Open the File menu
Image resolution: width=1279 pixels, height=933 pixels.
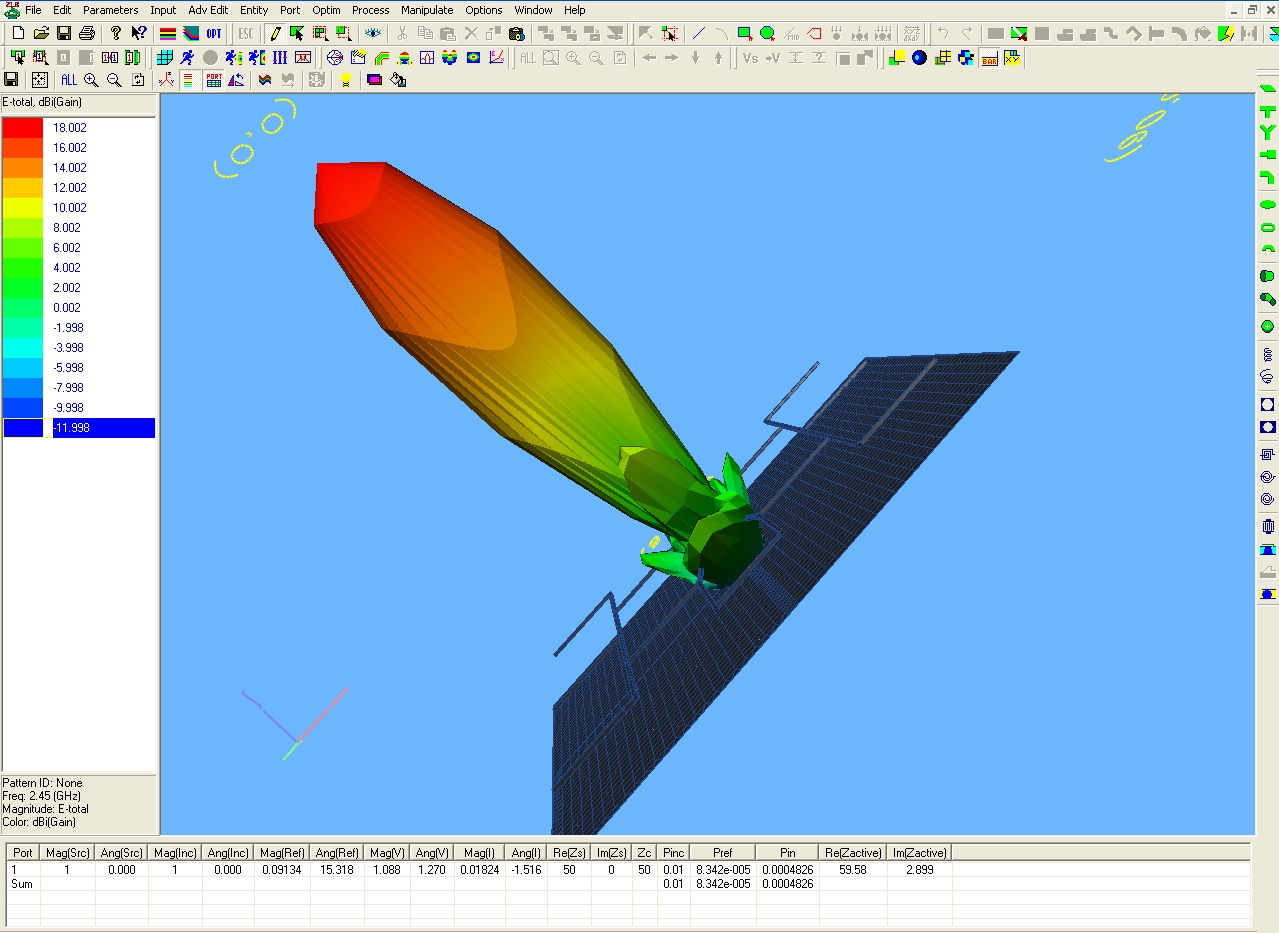coord(33,10)
